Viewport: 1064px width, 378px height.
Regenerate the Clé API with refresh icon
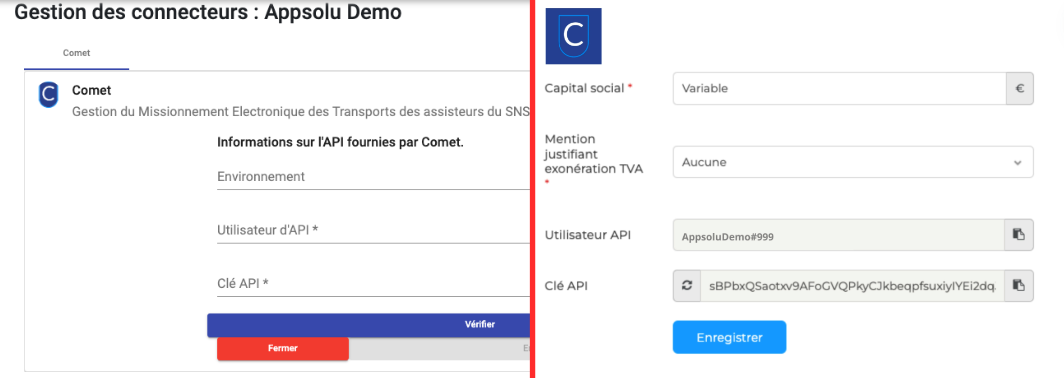click(x=687, y=286)
